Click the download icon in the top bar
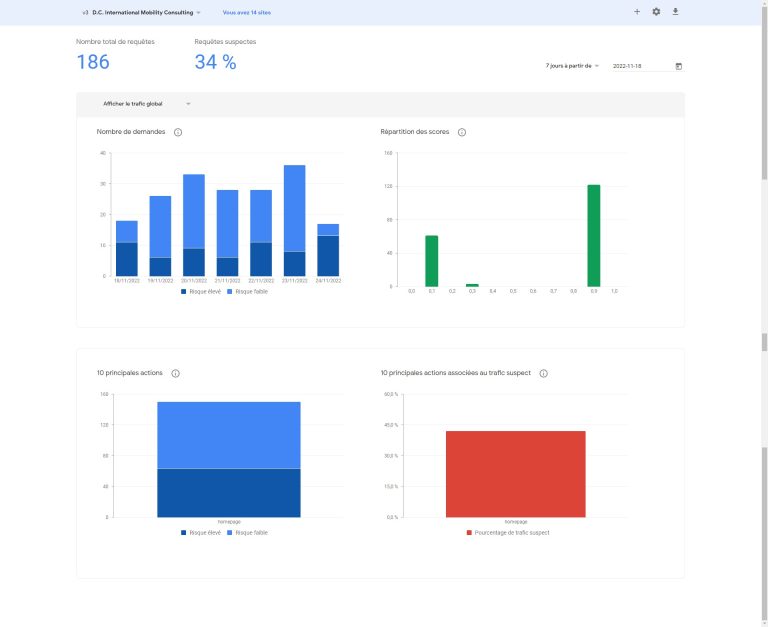The image size is (768, 627). 675,12
